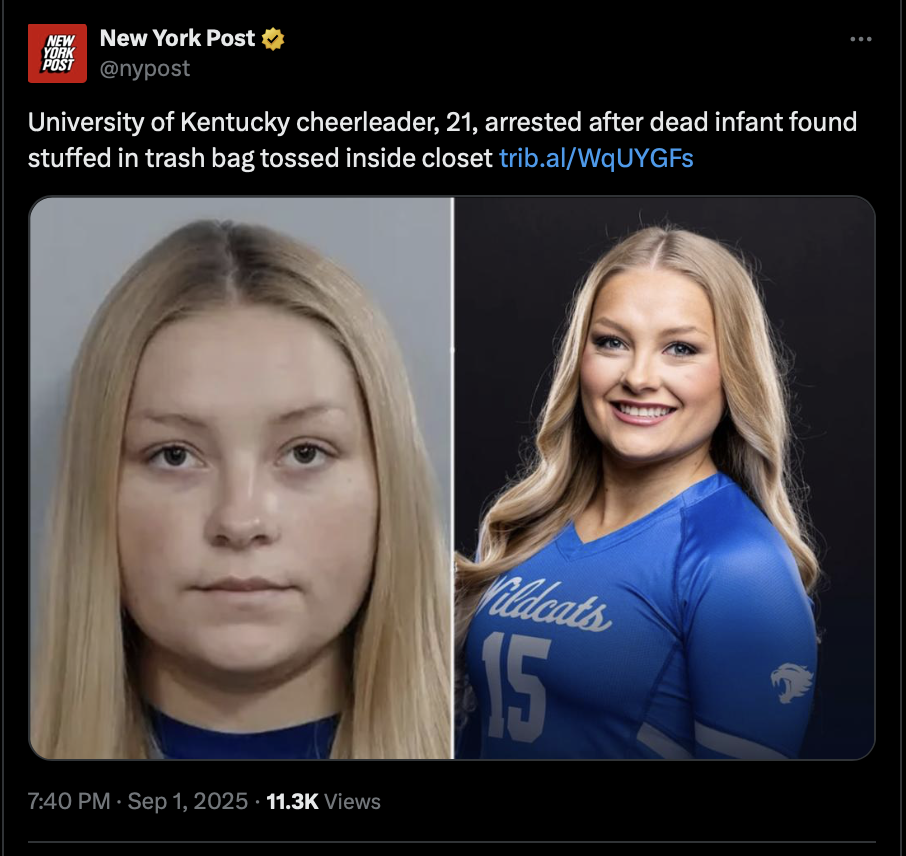
Task: Click the wildcat logo on the sleeve
Action: (792, 682)
